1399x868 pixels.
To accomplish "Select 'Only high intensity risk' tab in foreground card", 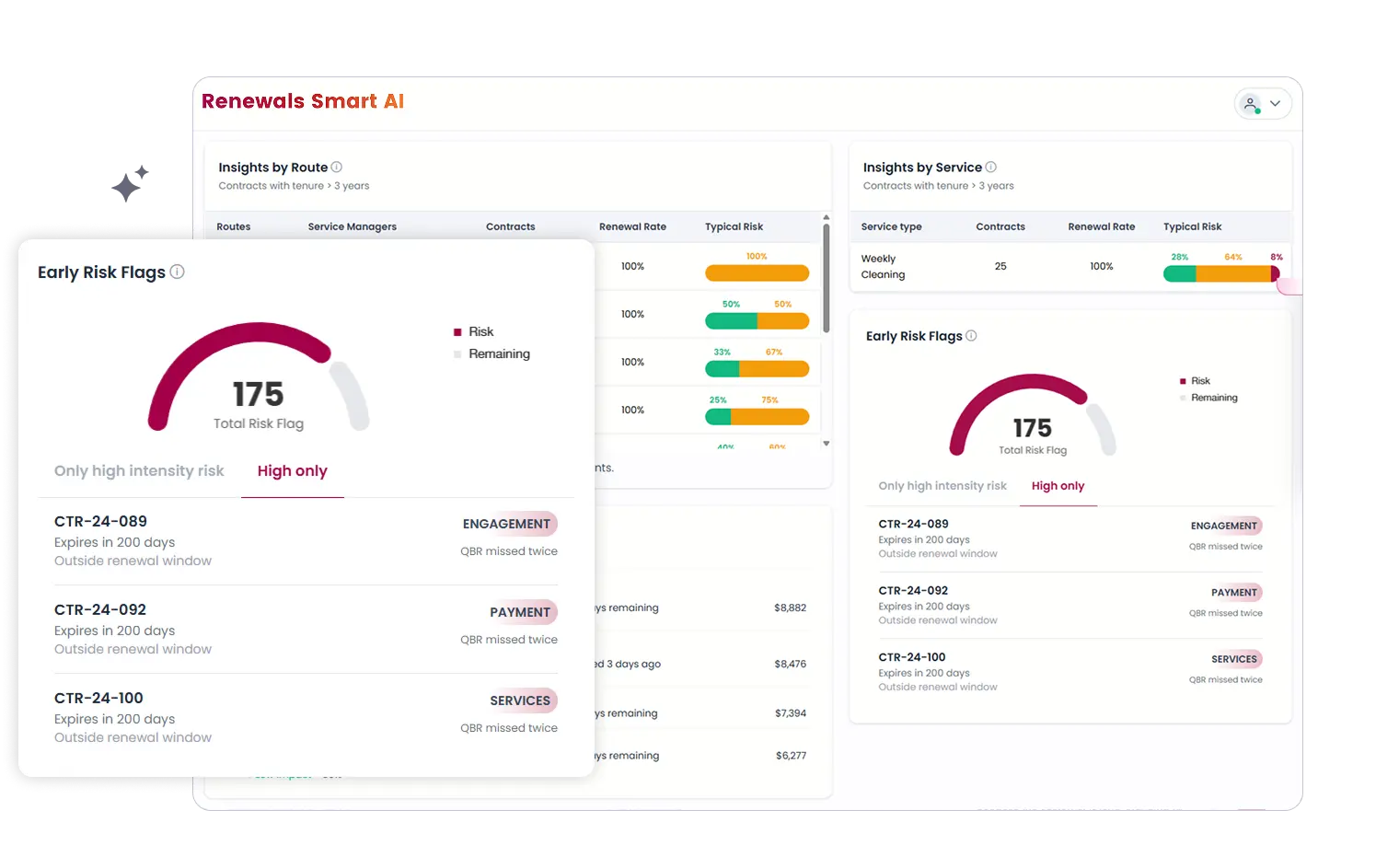I will pyautogui.click(x=139, y=470).
